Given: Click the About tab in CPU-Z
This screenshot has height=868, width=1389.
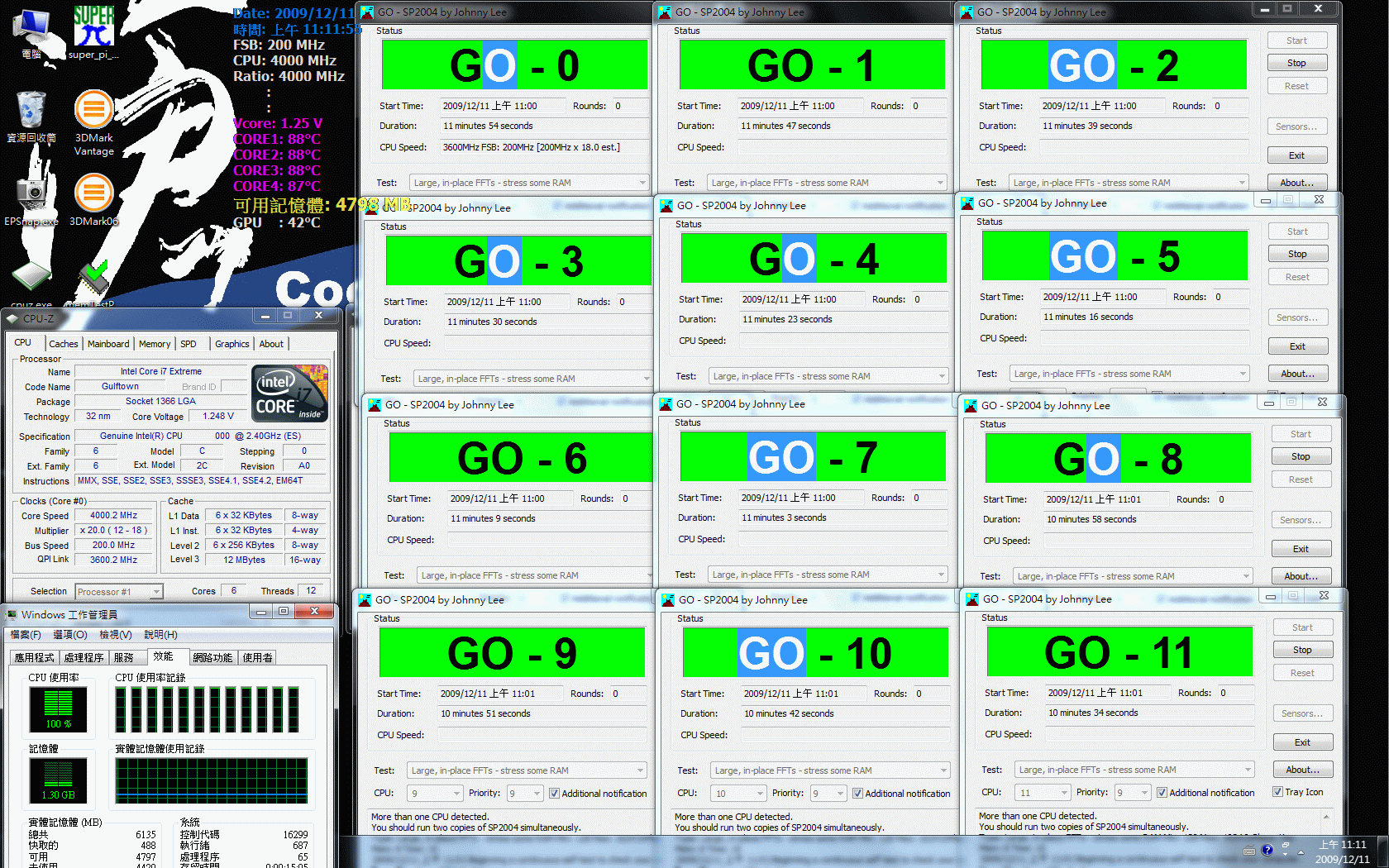Looking at the screenshot, I should point(271,344).
